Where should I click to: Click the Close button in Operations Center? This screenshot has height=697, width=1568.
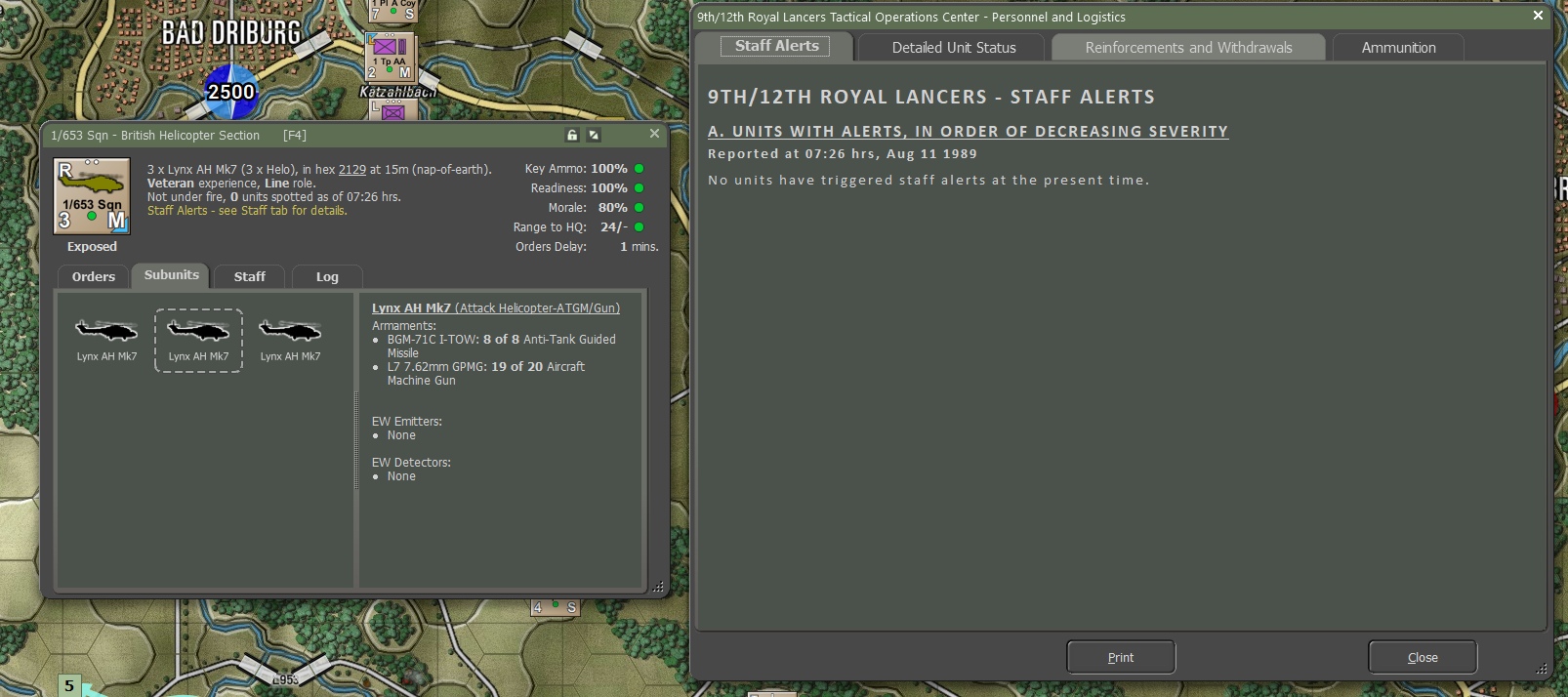click(x=1423, y=657)
